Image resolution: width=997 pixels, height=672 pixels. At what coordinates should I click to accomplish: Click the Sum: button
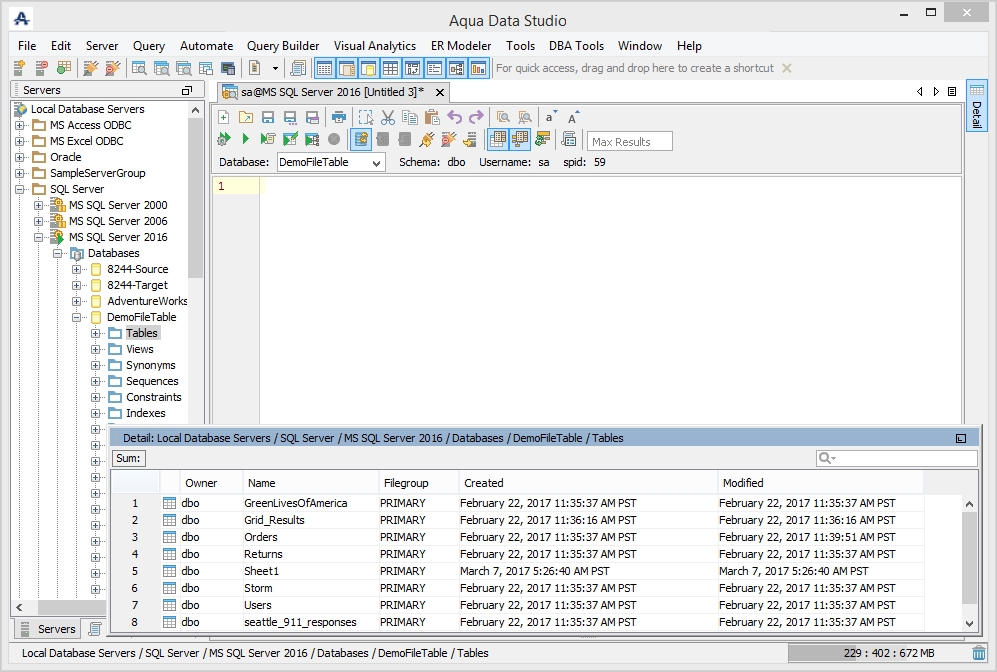pyautogui.click(x=129, y=458)
